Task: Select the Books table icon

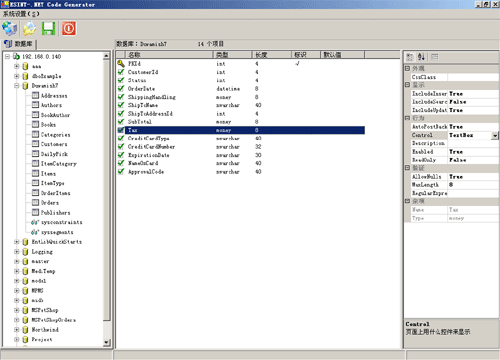Action: 35,125
